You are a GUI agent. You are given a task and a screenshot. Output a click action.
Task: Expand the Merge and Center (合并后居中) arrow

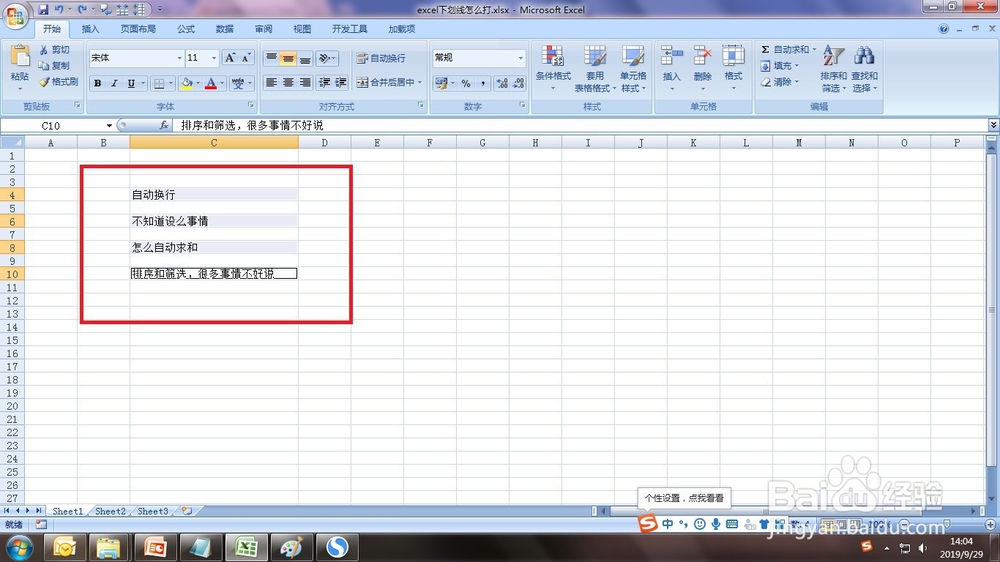pyautogui.click(x=420, y=82)
